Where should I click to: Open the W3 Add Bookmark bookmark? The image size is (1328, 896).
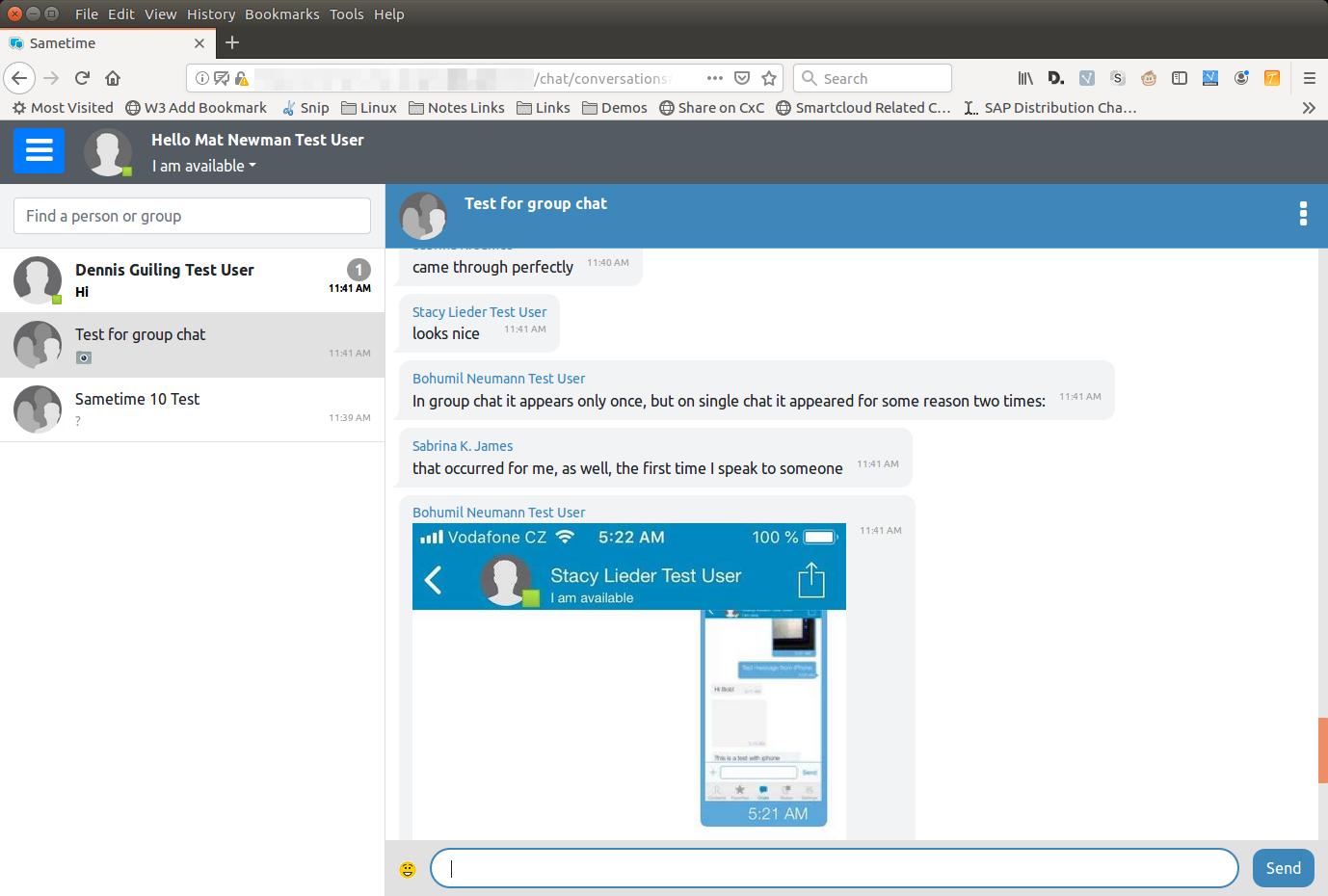[197, 108]
